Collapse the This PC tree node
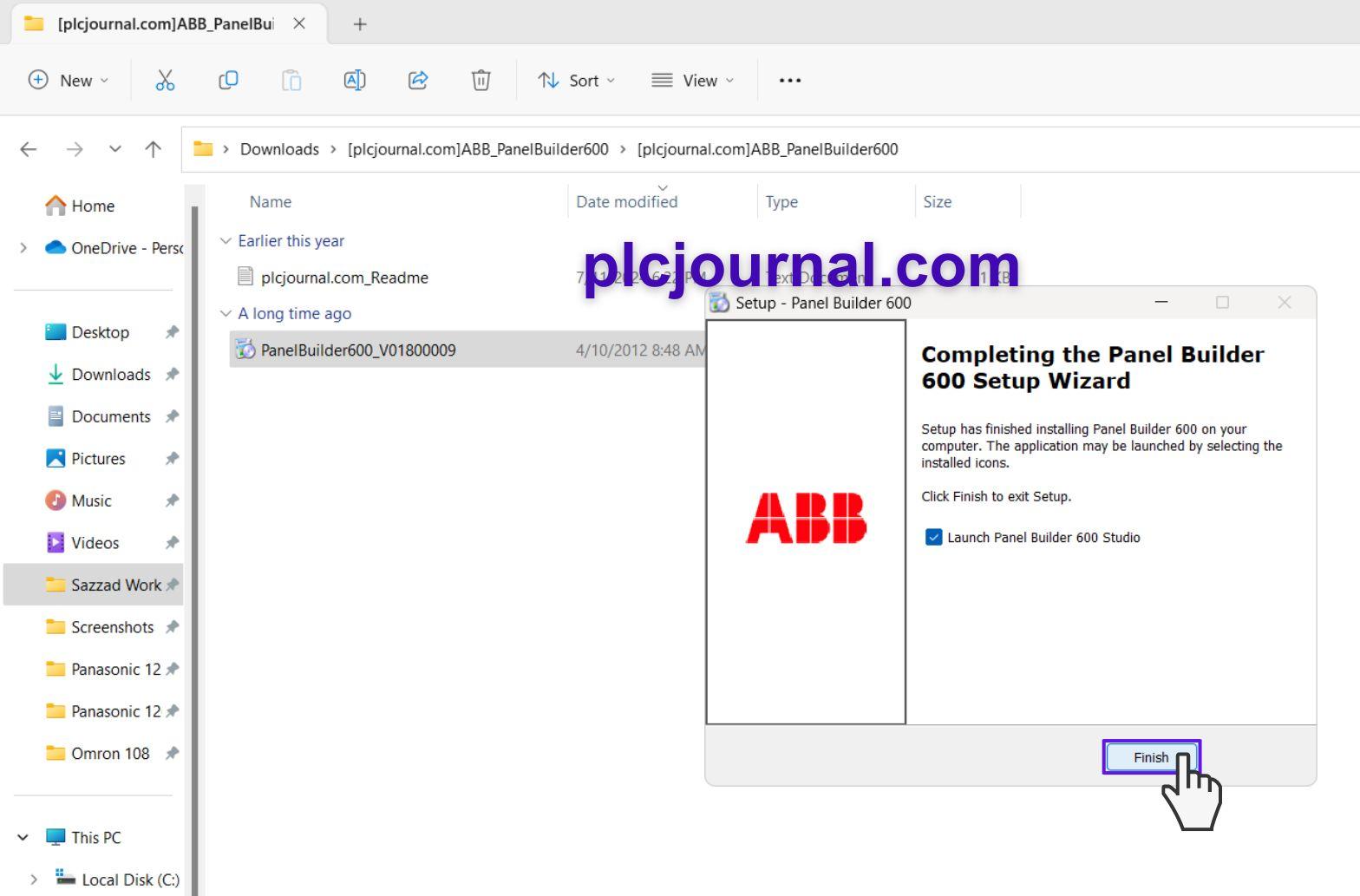 (x=23, y=838)
